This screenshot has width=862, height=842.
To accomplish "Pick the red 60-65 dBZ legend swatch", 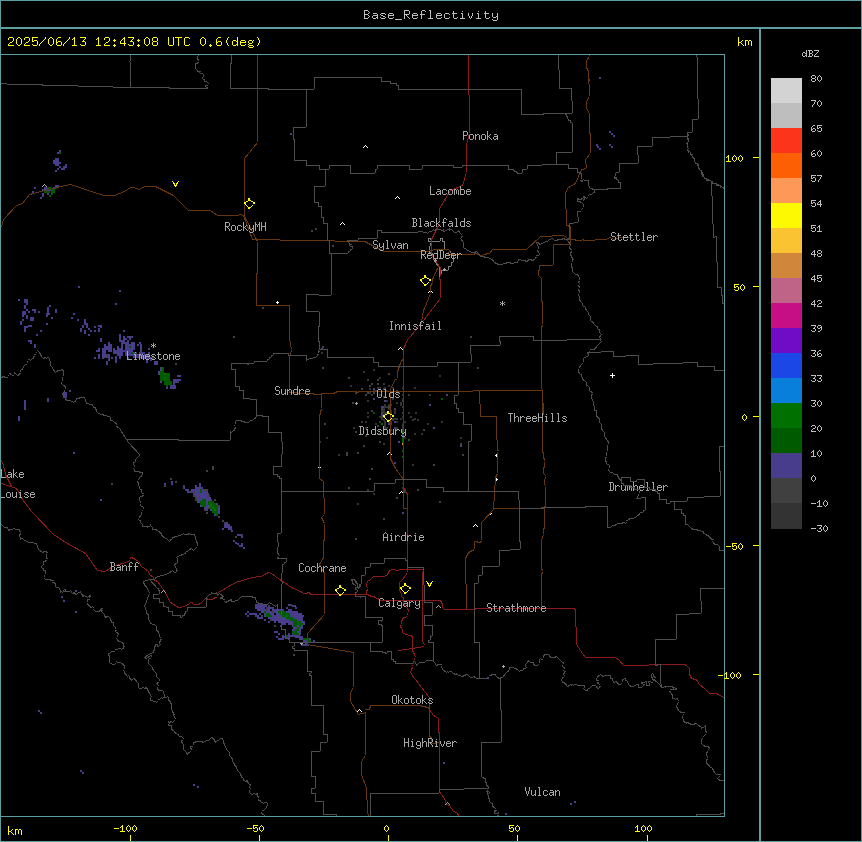I will 786,141.
